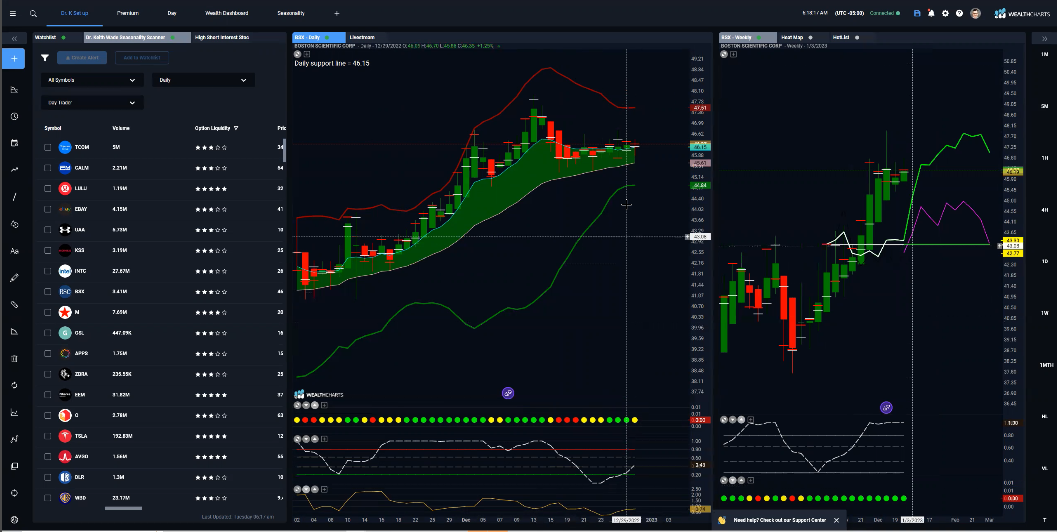Screen dimensions: 1057x532
Task: Open the search magnifier icon
Action: click(33, 13)
